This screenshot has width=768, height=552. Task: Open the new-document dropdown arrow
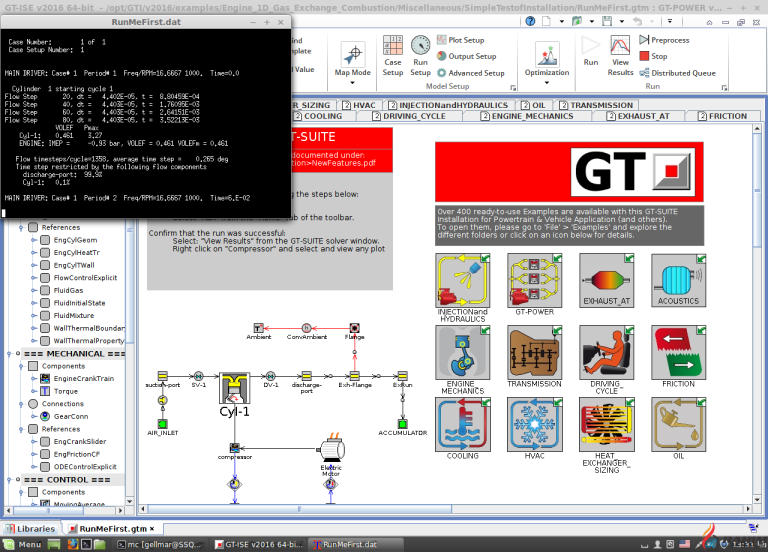coord(562,22)
